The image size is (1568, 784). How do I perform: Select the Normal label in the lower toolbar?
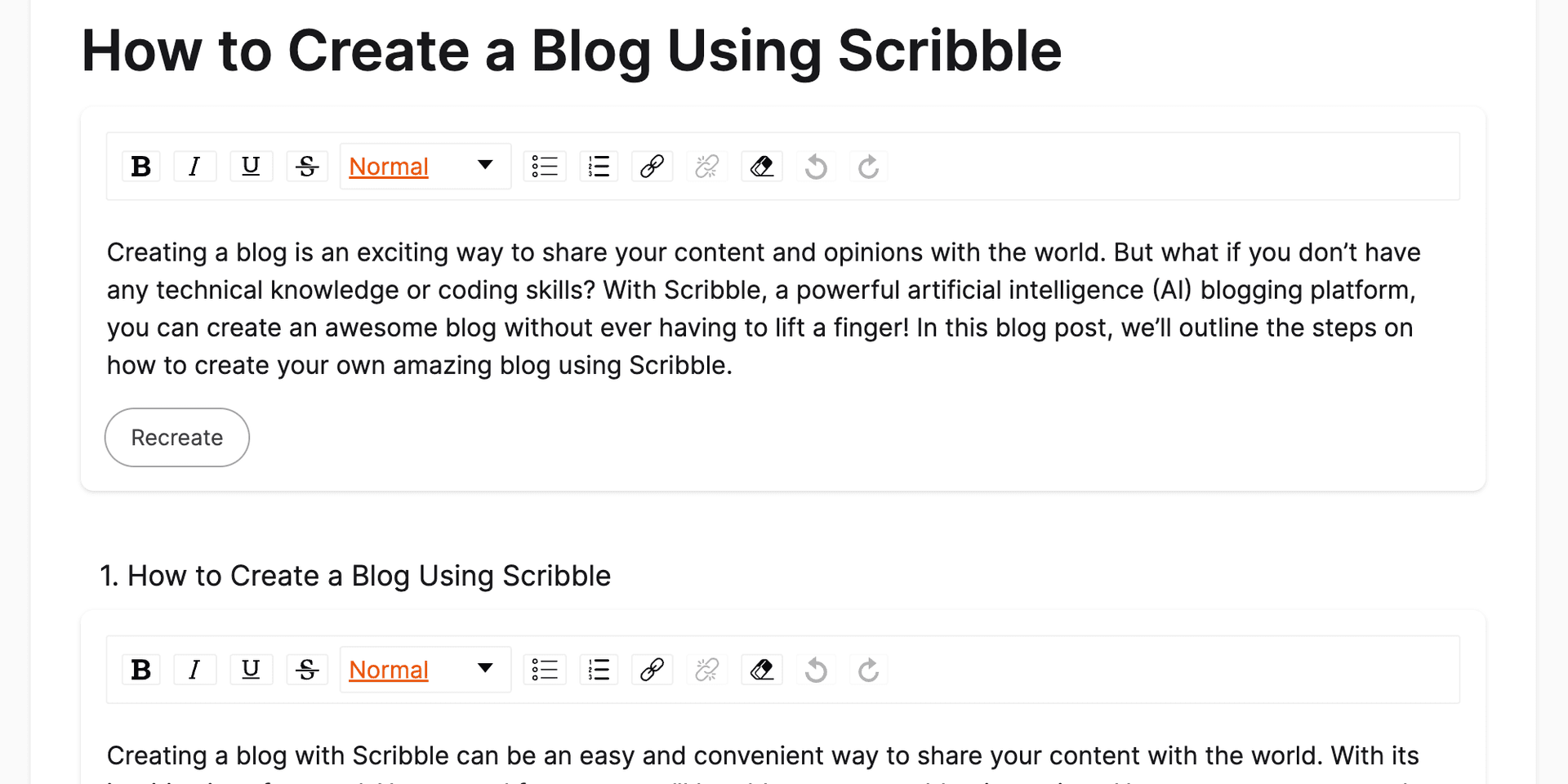pos(389,669)
